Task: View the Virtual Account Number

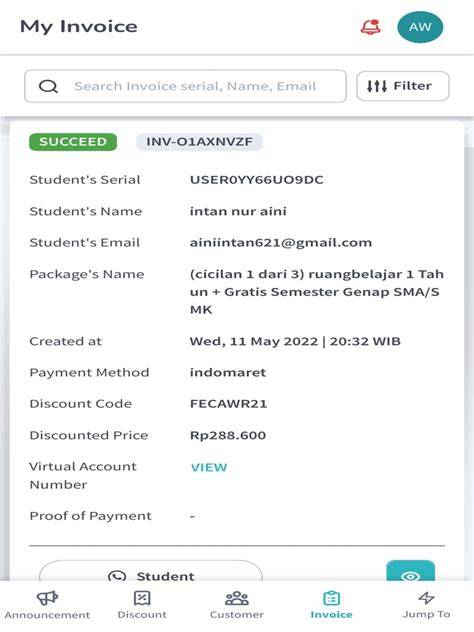Action: 209,468
